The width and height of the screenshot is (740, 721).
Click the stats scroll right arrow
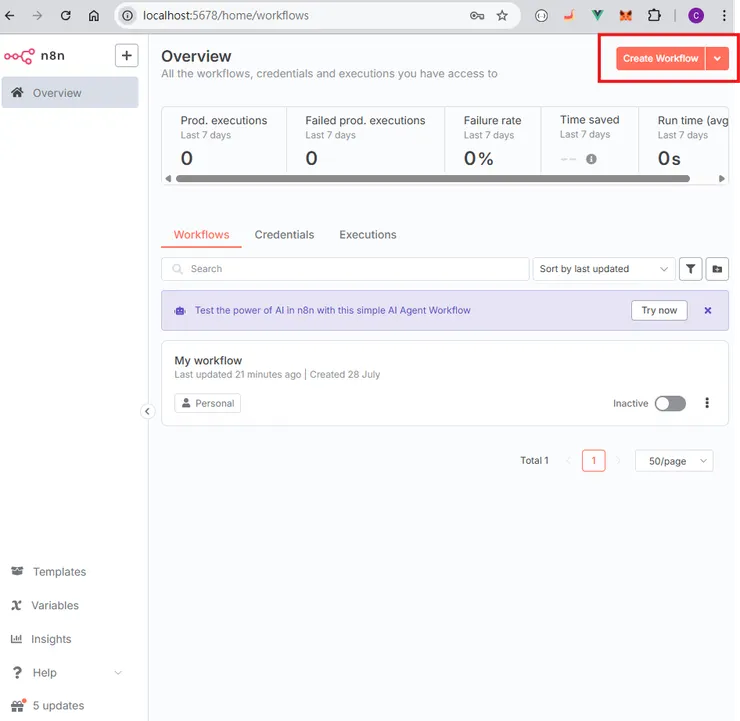point(722,179)
